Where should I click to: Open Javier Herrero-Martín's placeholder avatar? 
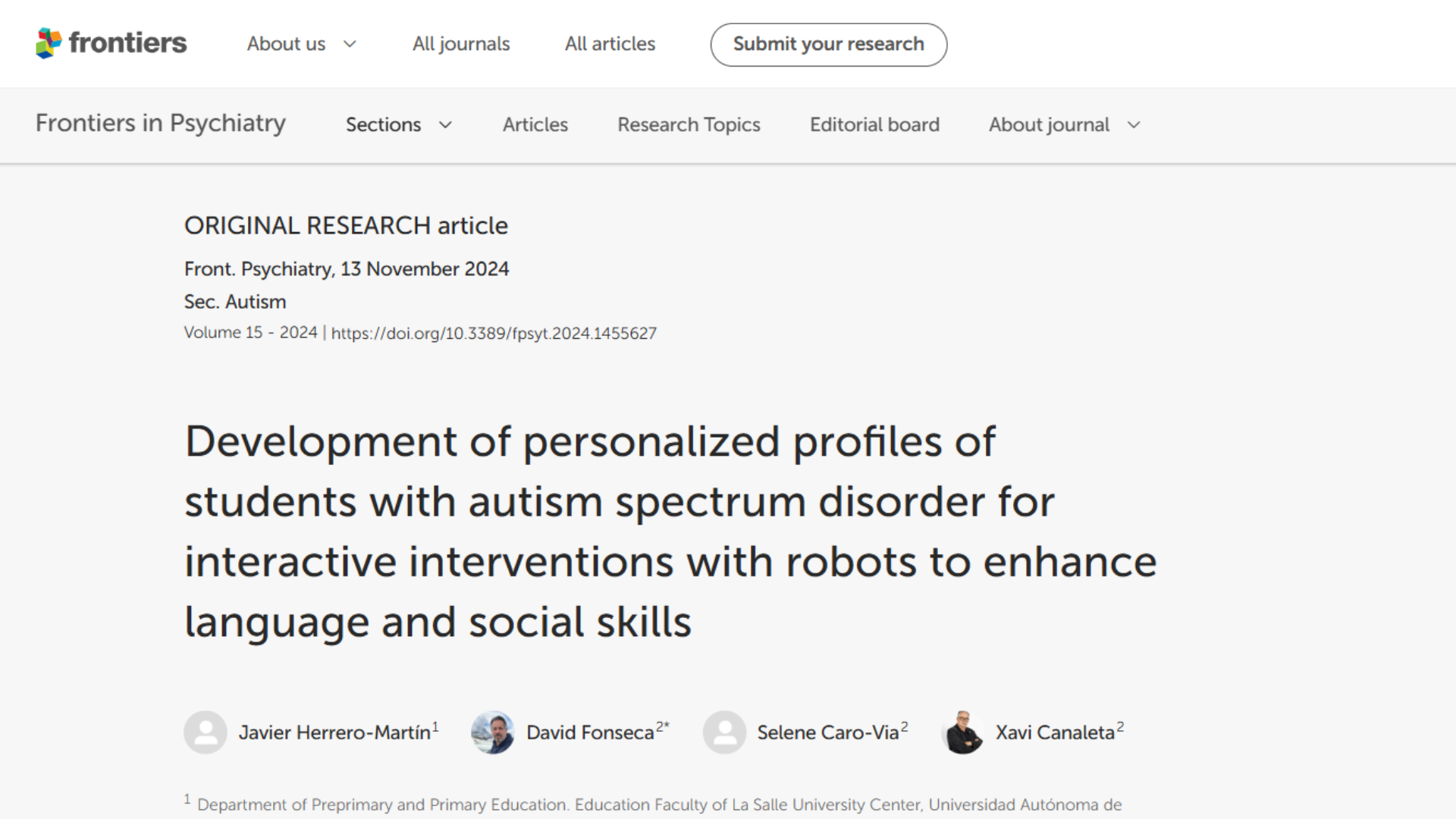pyautogui.click(x=206, y=732)
